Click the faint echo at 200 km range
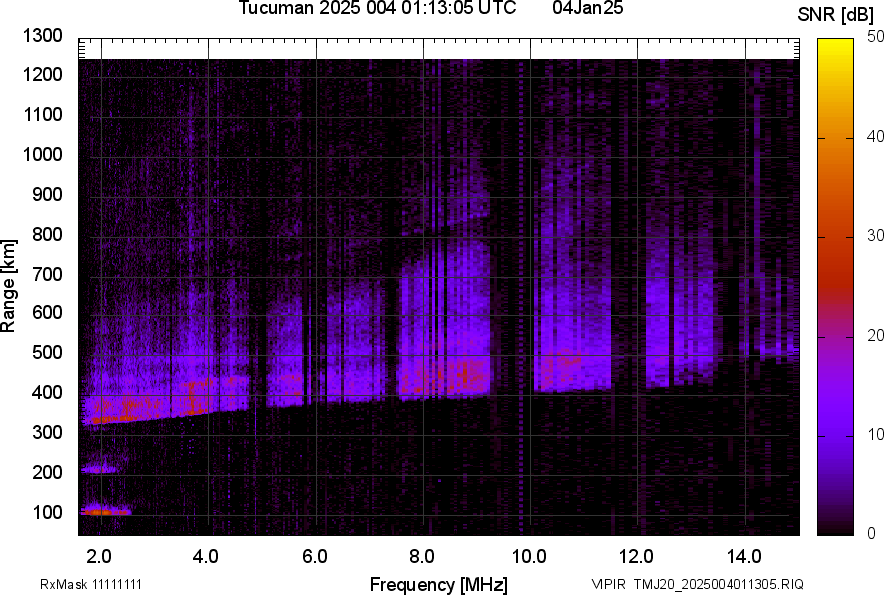884x595 pixels. [x=99, y=468]
